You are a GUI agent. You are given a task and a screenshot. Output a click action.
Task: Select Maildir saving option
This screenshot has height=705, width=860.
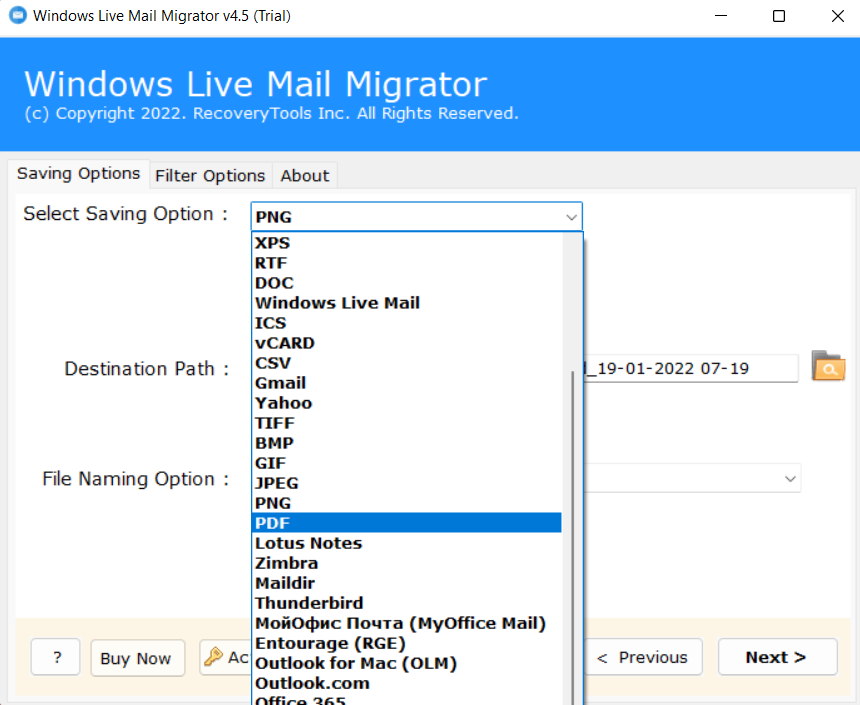point(407,583)
